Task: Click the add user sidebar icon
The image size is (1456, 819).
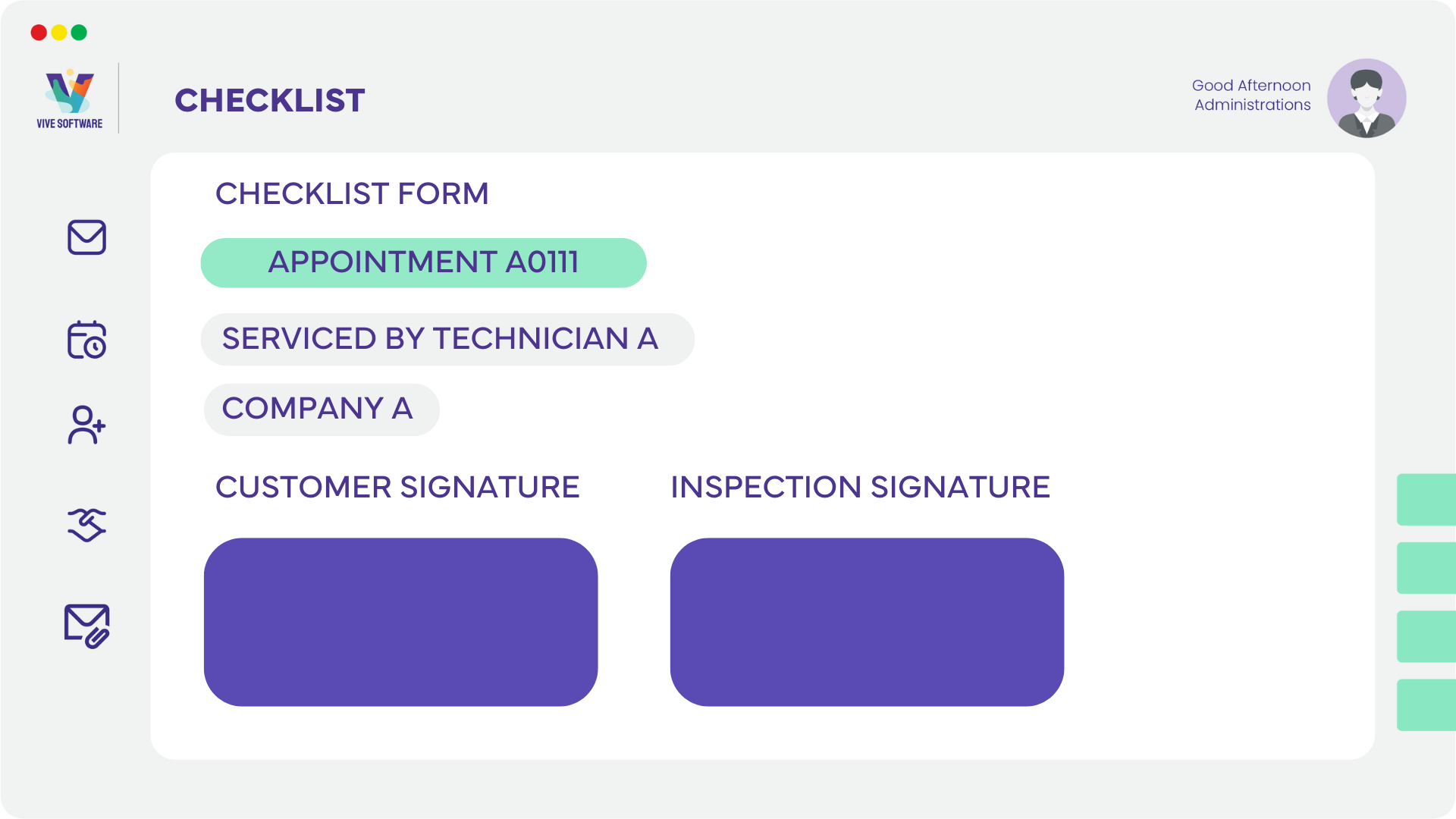Action: click(86, 425)
